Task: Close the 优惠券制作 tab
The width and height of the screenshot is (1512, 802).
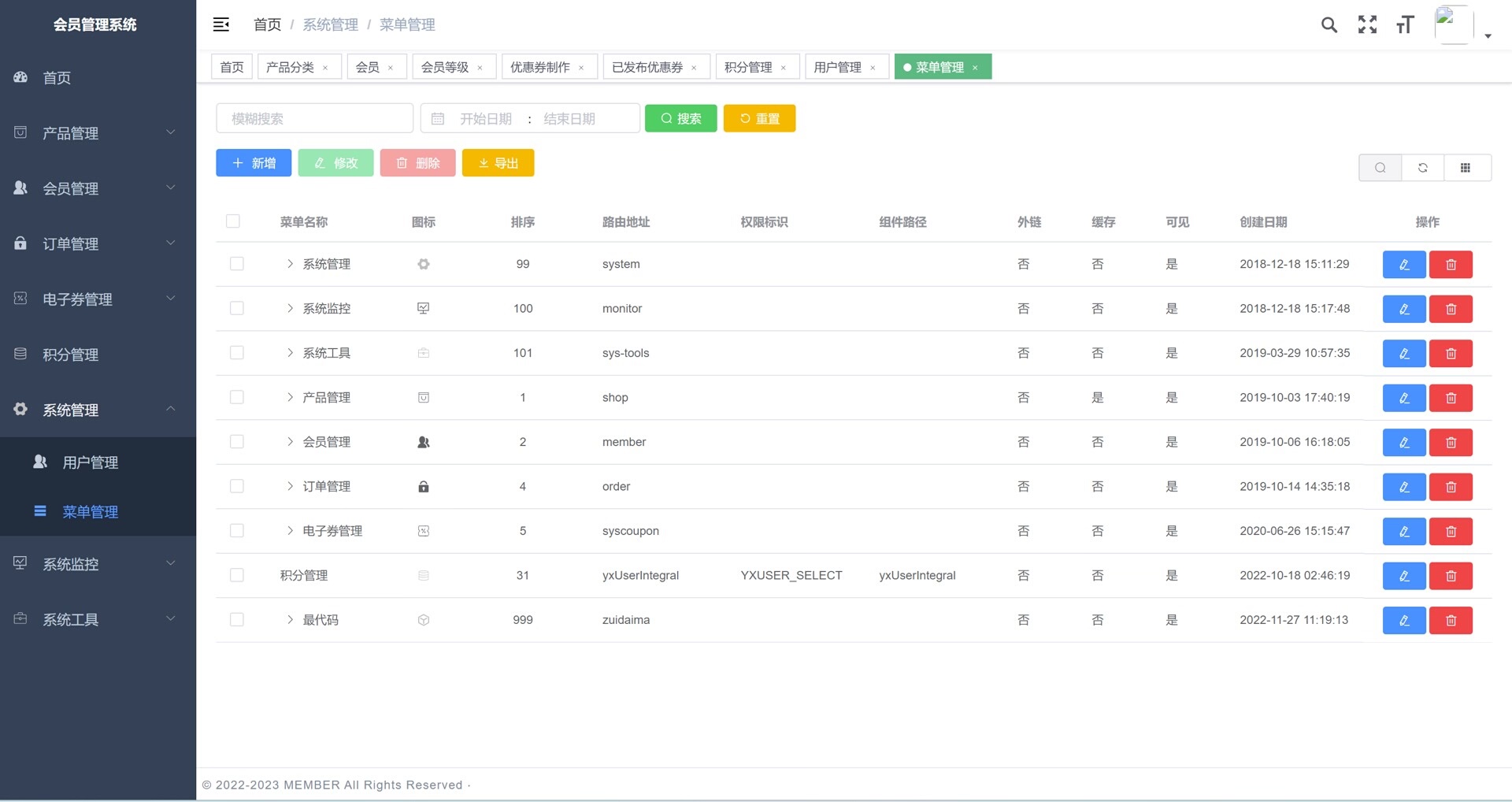Action: [581, 68]
